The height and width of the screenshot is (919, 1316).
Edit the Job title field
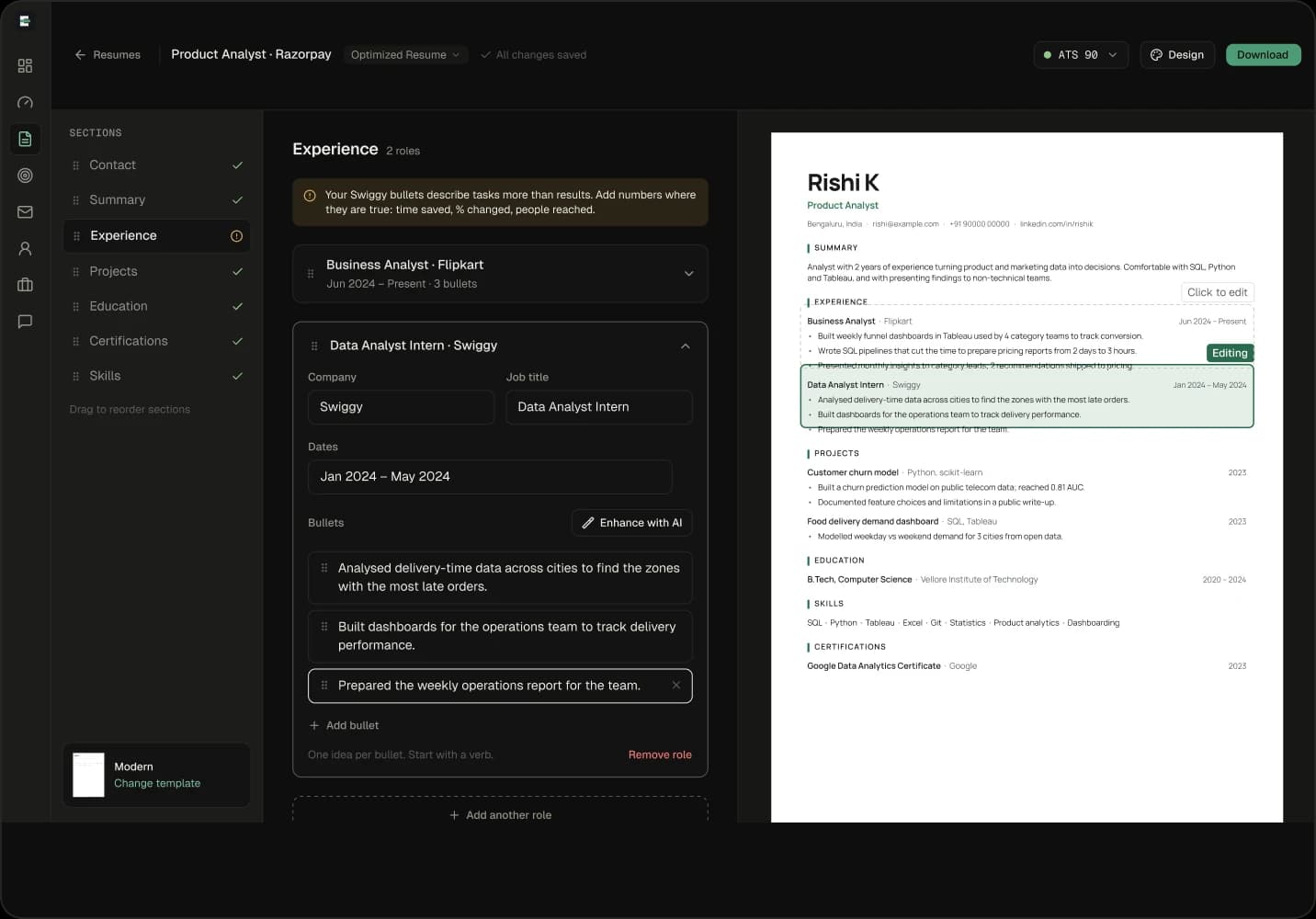(599, 407)
